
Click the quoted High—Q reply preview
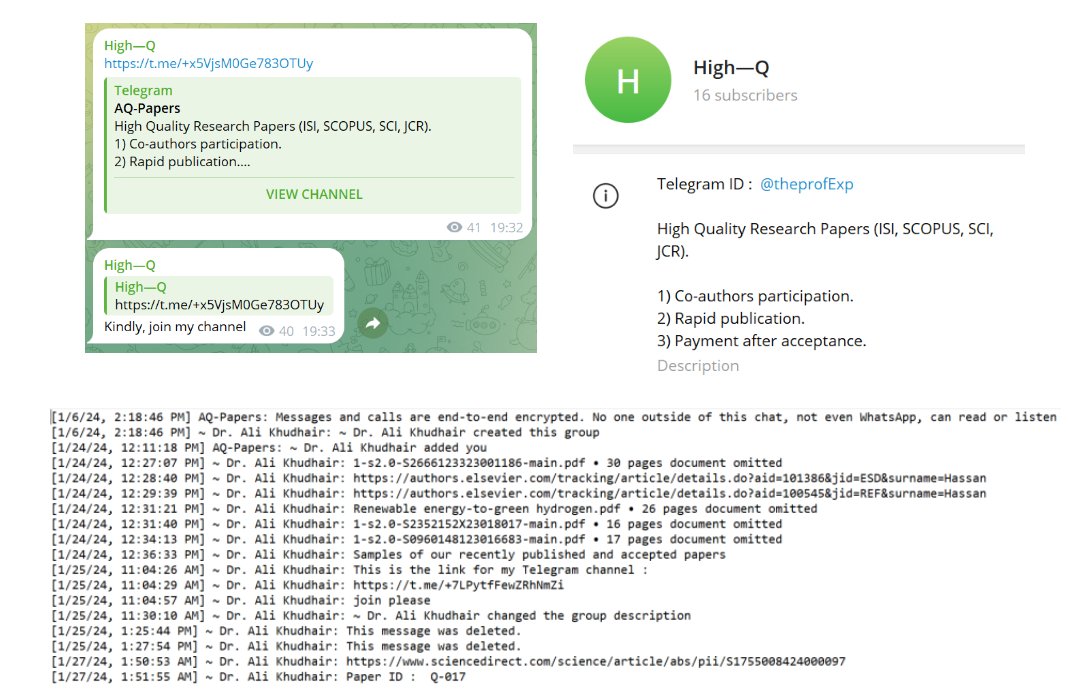point(219,295)
